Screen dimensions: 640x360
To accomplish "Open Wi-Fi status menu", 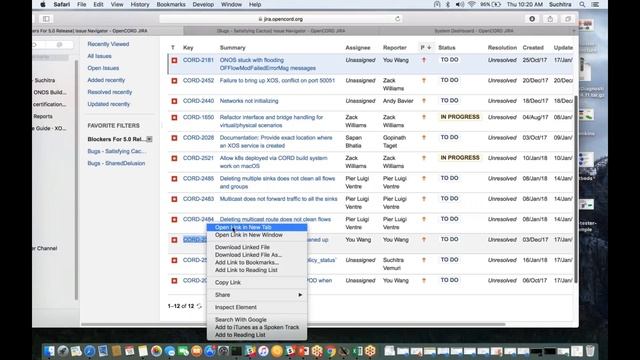I will point(472,4).
